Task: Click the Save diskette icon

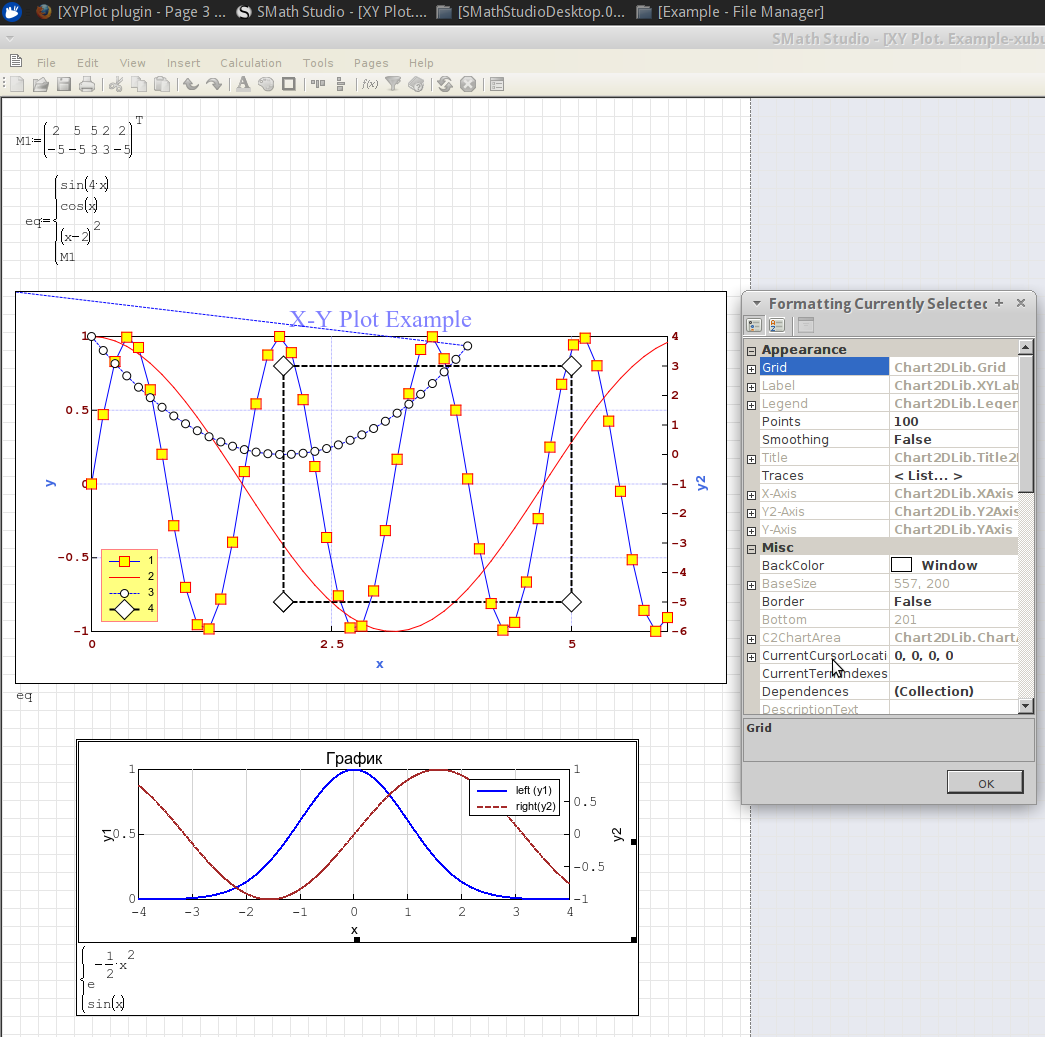Action: pyautogui.click(x=64, y=84)
